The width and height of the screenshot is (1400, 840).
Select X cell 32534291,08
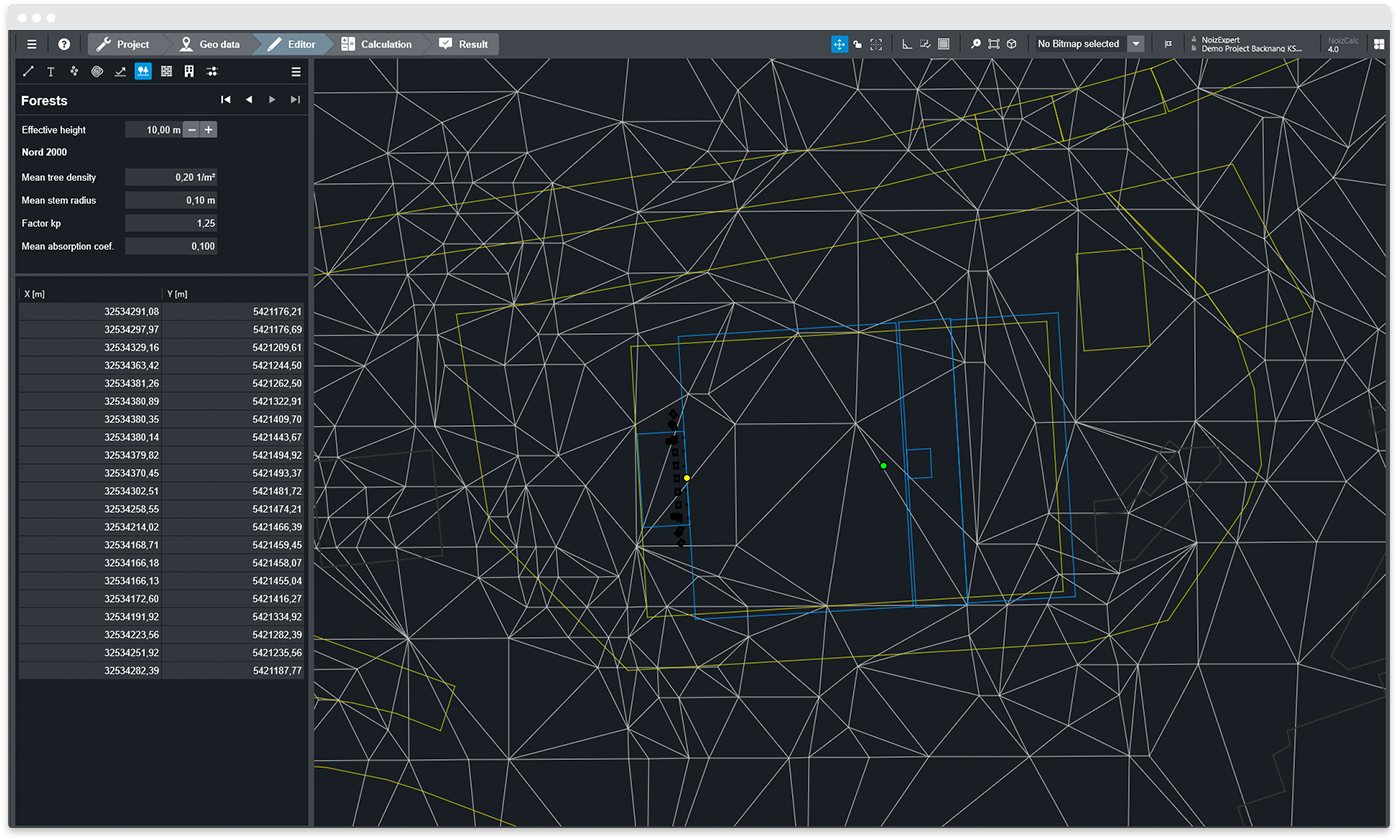(91, 312)
